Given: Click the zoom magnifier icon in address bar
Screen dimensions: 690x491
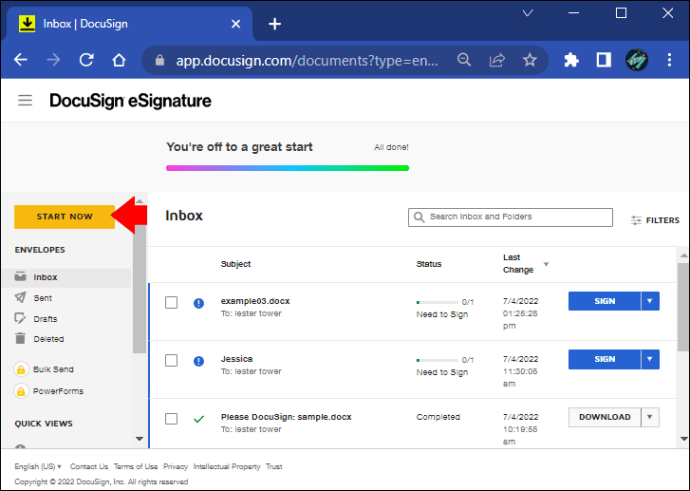Looking at the screenshot, I should [464, 59].
